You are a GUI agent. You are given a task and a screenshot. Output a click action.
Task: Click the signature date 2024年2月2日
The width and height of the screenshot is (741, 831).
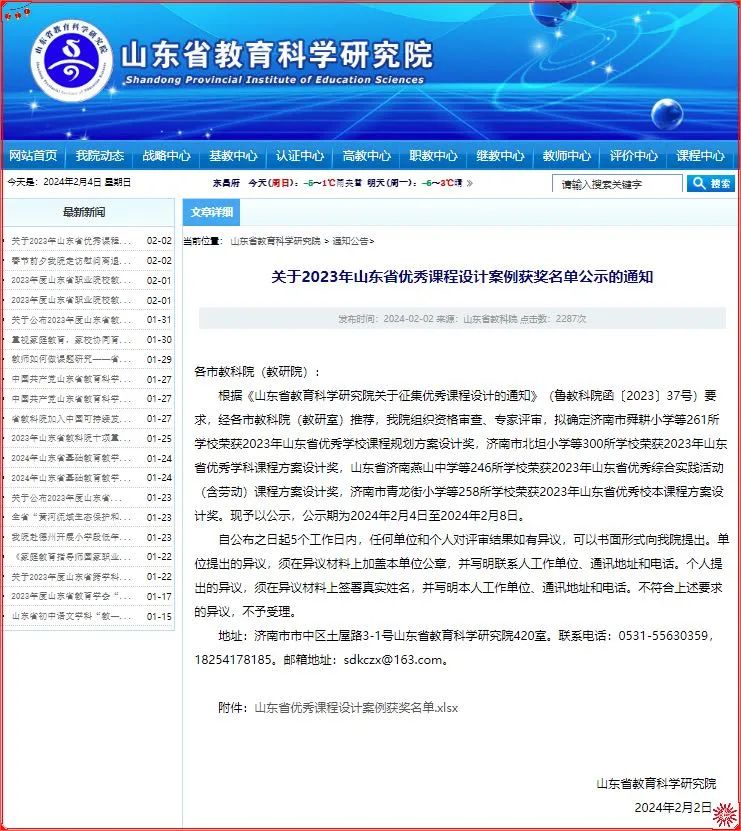point(673,807)
